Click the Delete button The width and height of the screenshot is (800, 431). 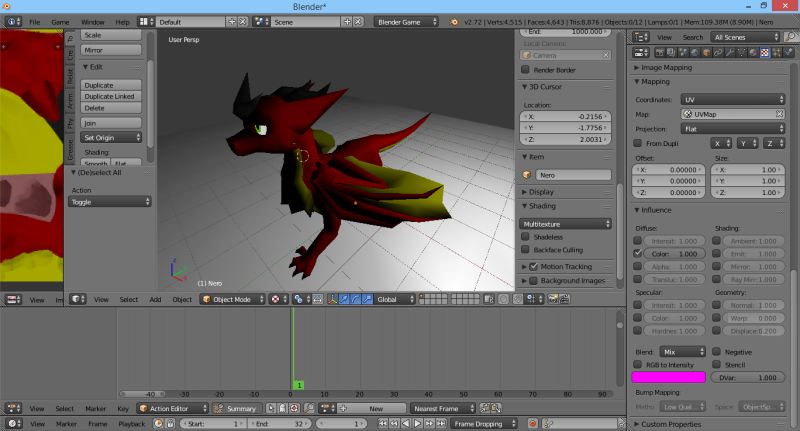pos(111,108)
